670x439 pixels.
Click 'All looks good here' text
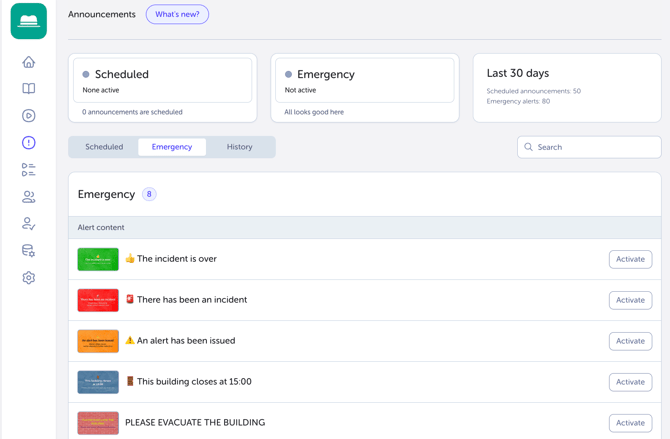(314, 112)
